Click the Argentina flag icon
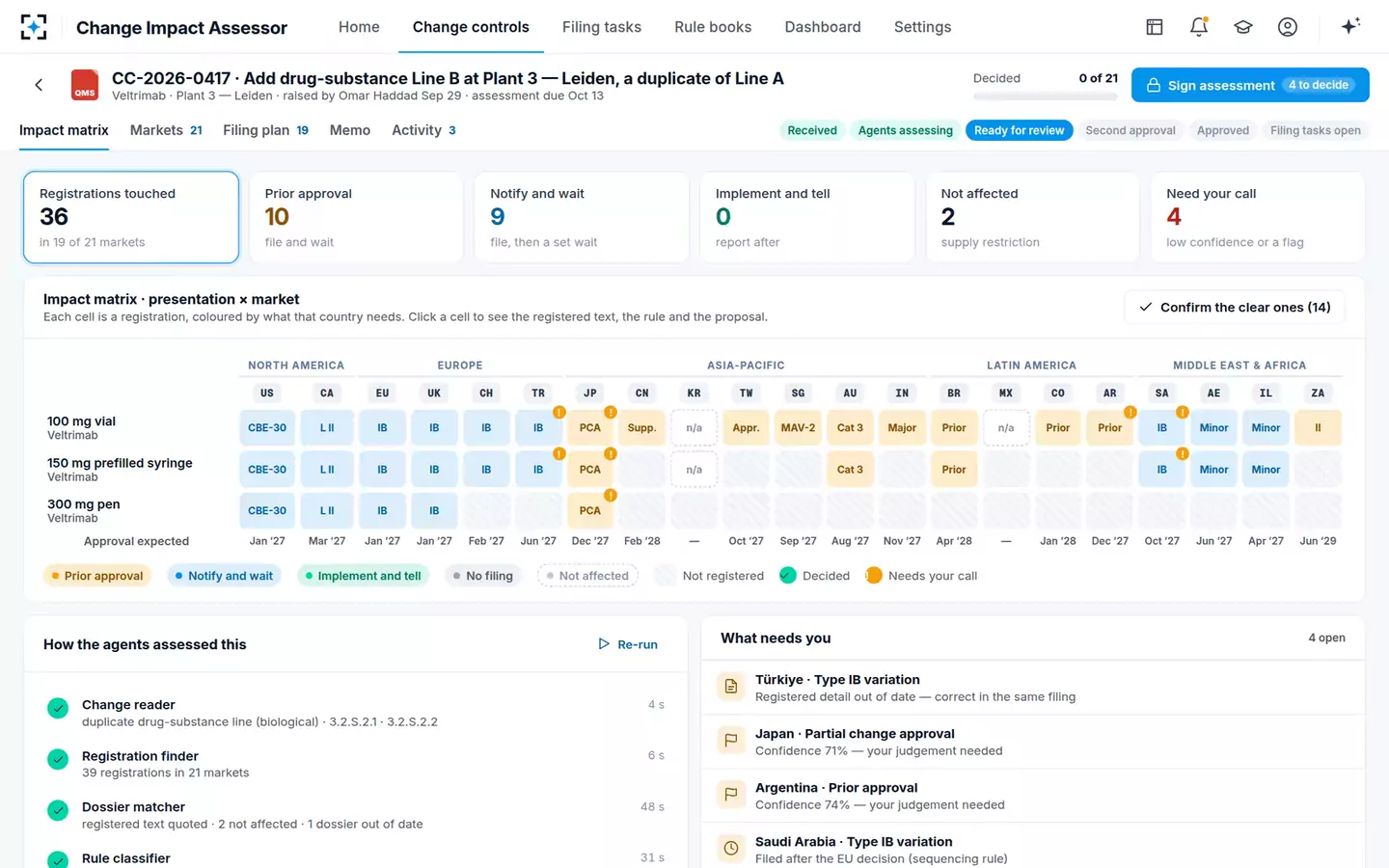Image resolution: width=1389 pixels, height=868 pixels. tap(731, 795)
